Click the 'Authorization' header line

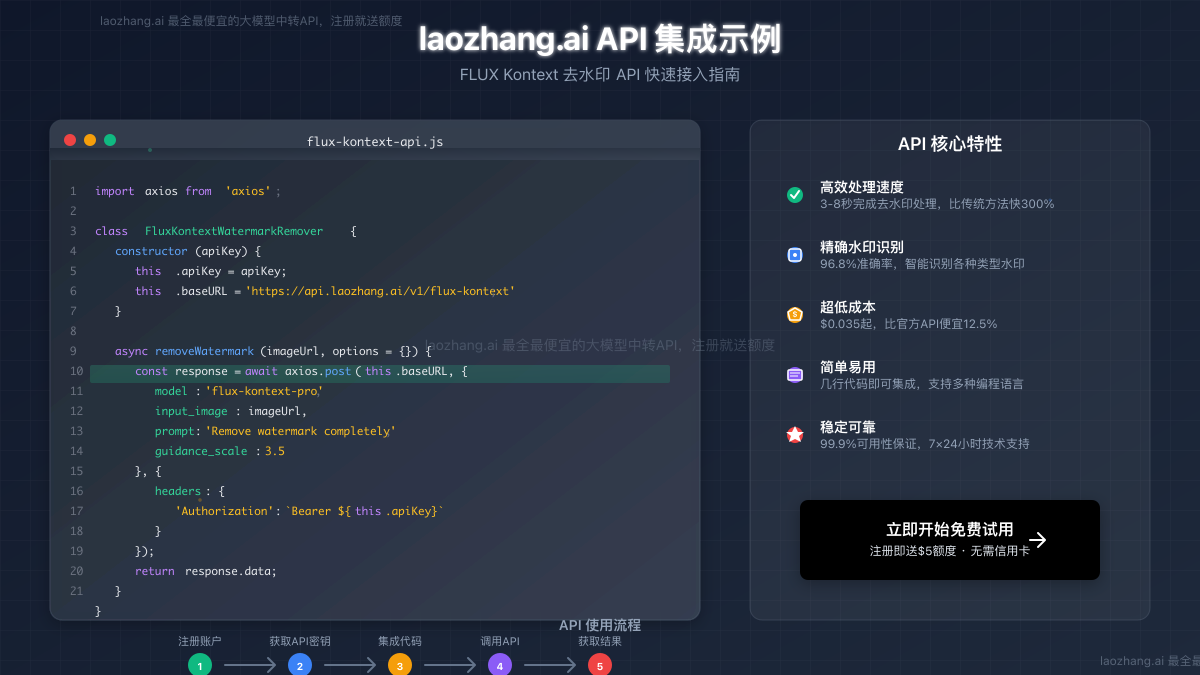coord(309,511)
